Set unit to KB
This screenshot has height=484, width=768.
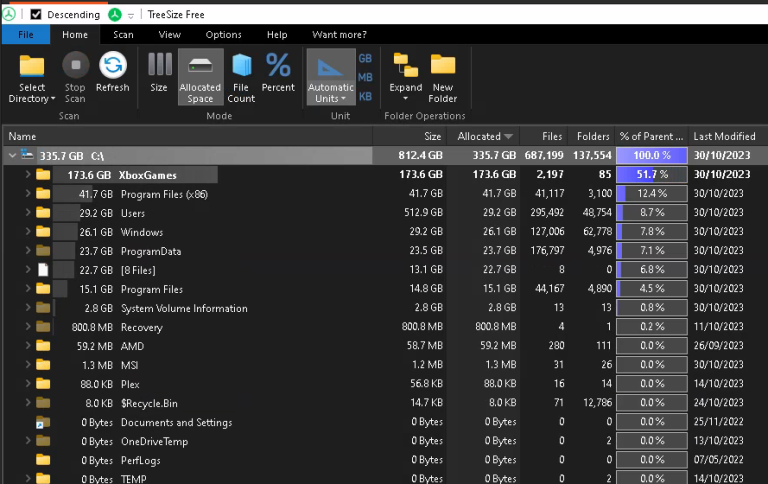point(365,97)
